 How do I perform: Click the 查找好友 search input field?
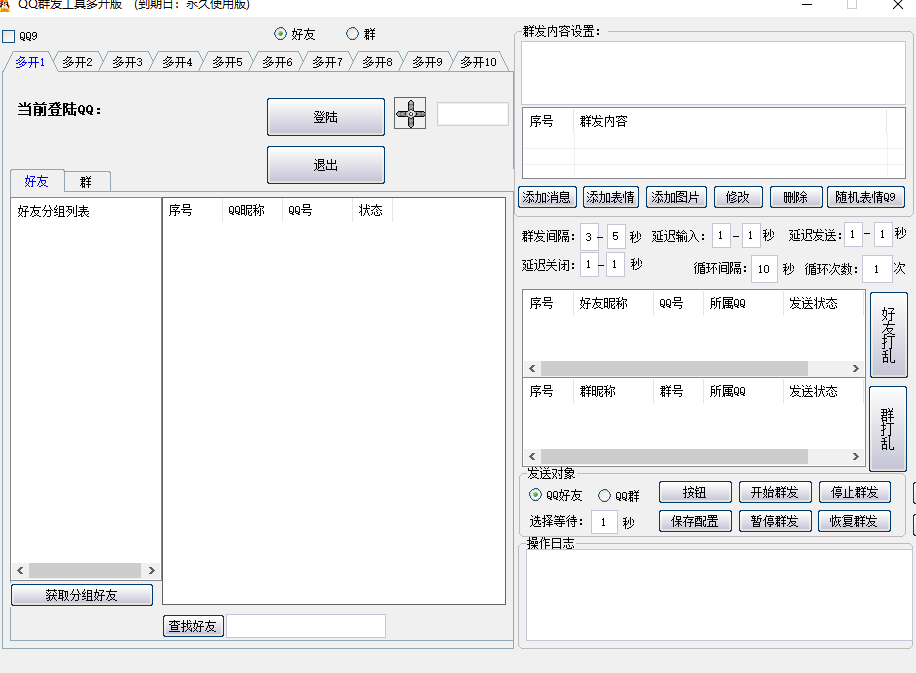(305, 626)
